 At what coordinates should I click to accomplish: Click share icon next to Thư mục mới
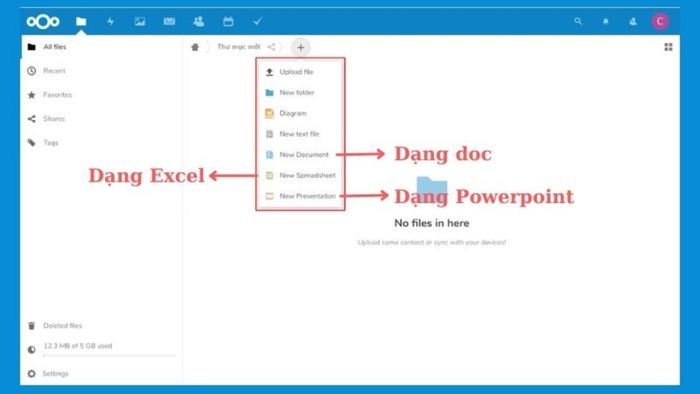[271, 47]
